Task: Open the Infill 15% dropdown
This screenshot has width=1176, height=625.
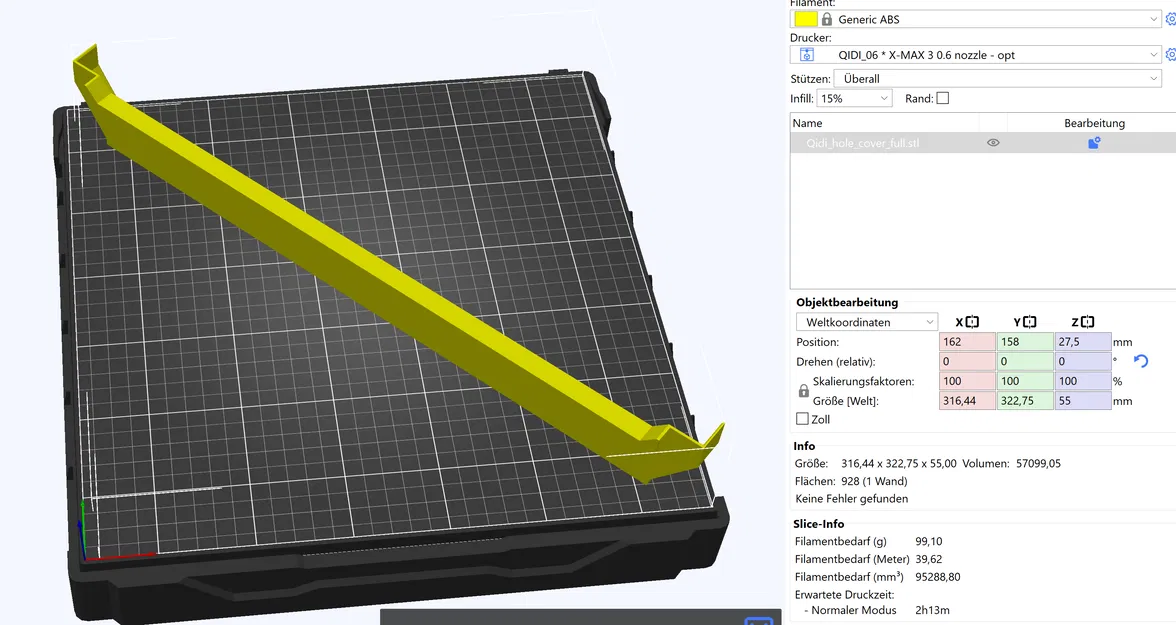Action: tap(854, 98)
